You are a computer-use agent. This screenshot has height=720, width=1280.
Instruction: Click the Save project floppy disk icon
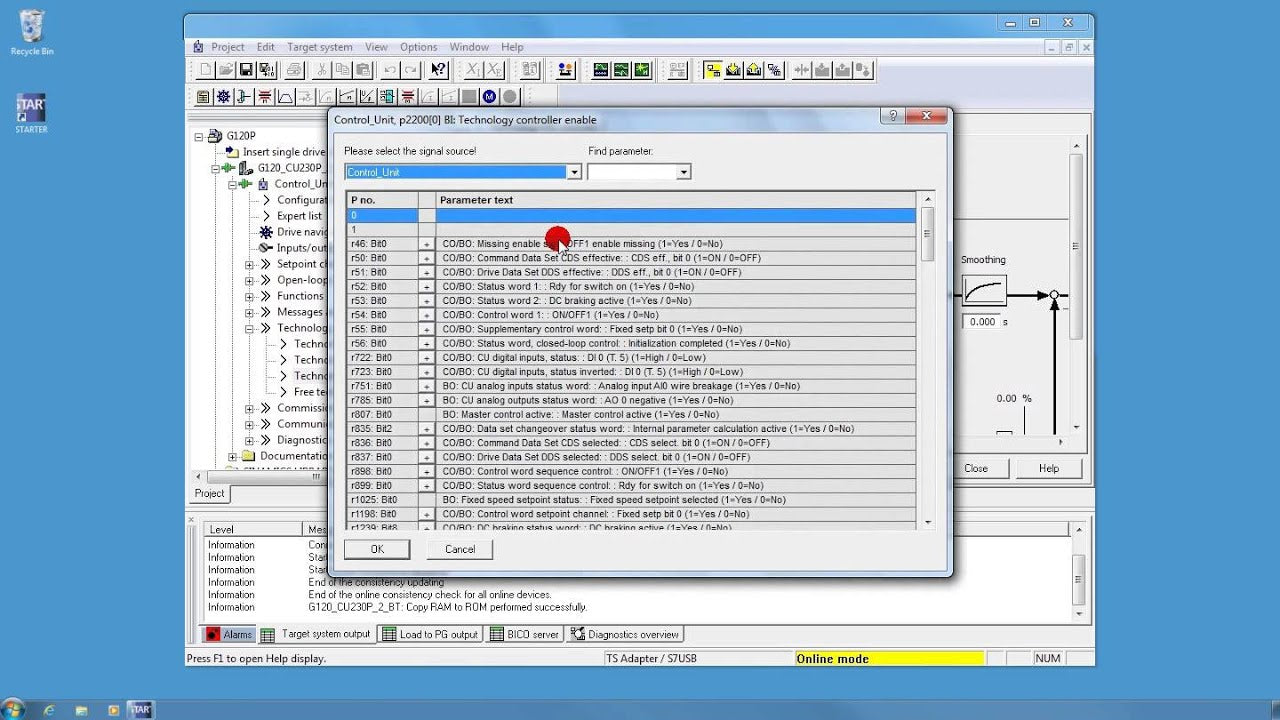(x=246, y=70)
